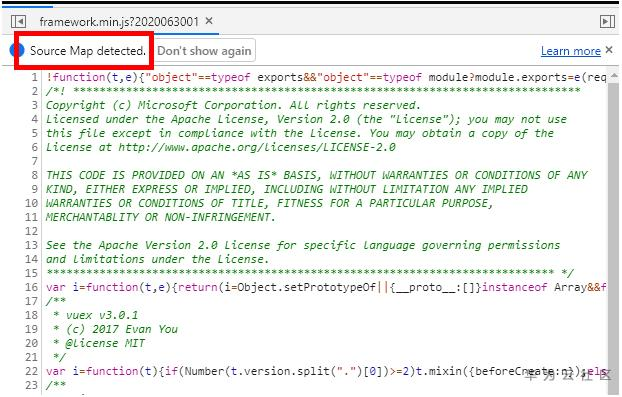Viewport: 622px width, 397px height.
Task: Dismiss the Source Map infobar
Action: (x=609, y=50)
